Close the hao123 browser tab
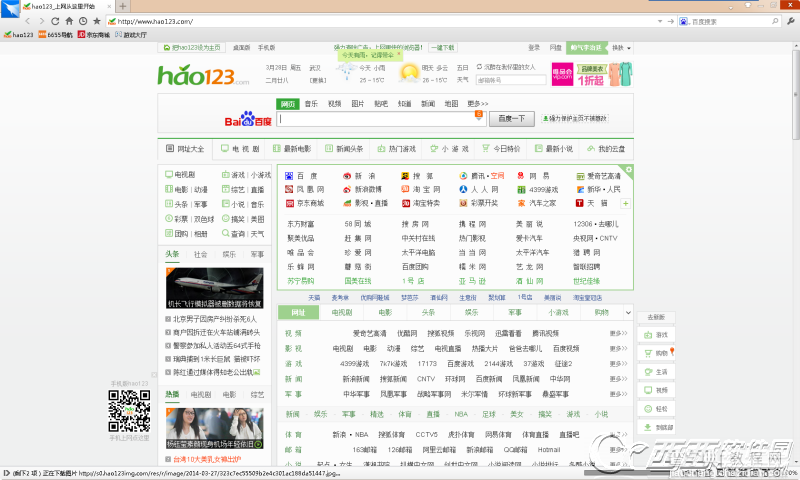Screen dimensions: 800x480 [x=109, y=7]
